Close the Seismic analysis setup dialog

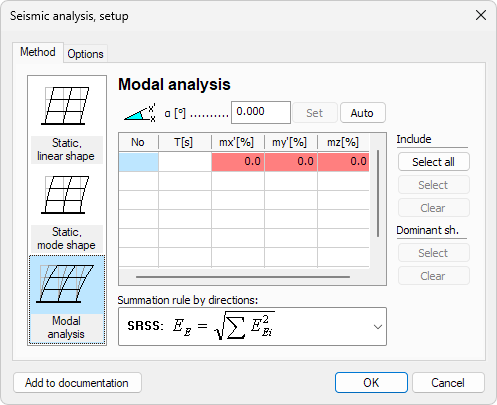(481, 15)
